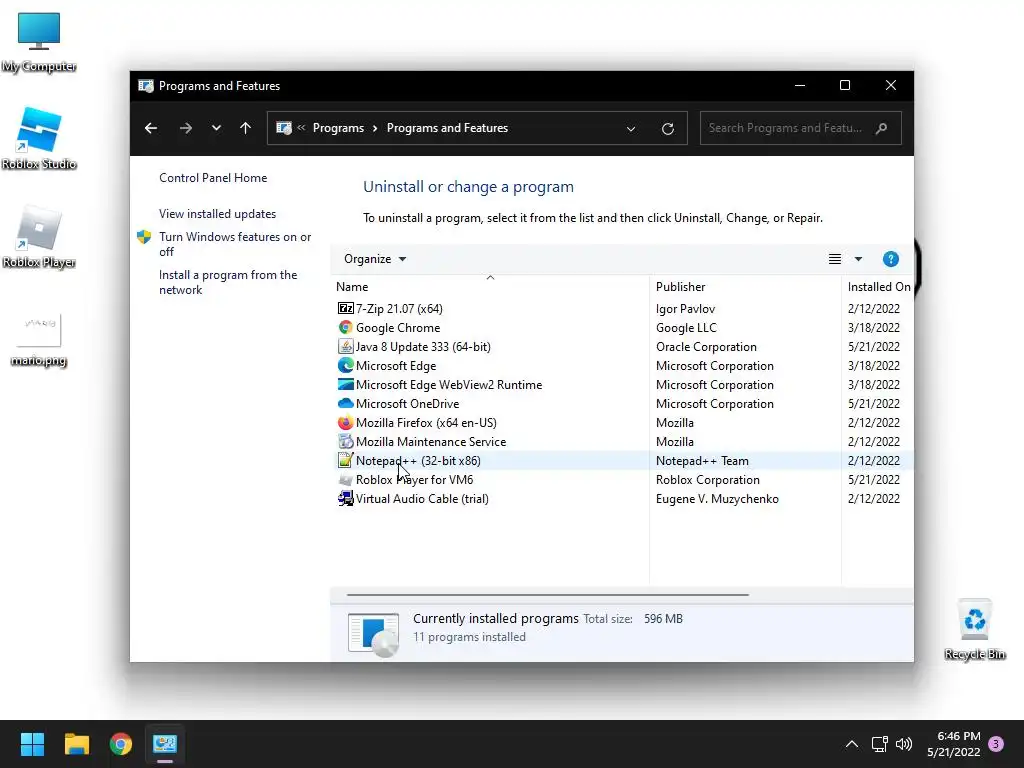
Task: Select the Mozilla Firefox icon in the list
Action: [x=345, y=423]
